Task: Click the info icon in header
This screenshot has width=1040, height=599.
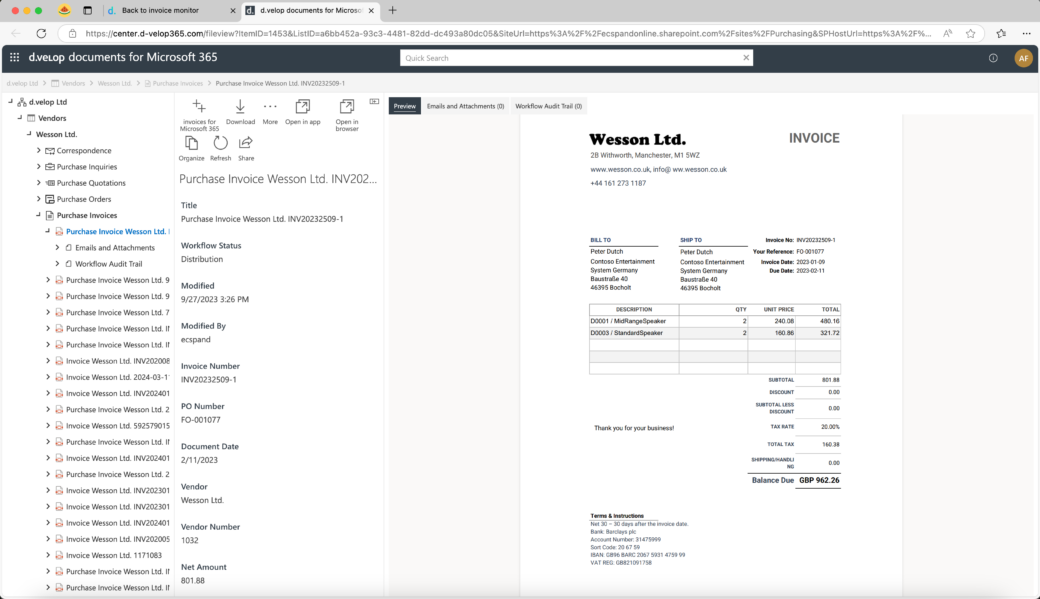Action: point(993,58)
